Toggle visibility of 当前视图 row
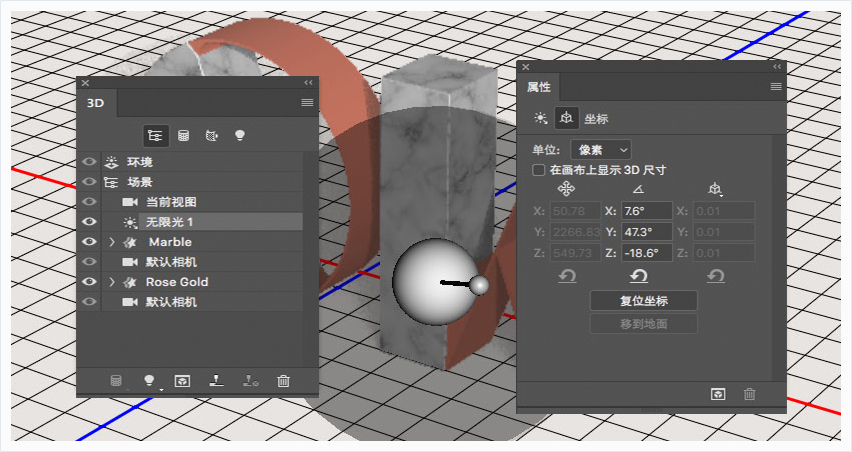The image size is (852, 452). (89, 202)
